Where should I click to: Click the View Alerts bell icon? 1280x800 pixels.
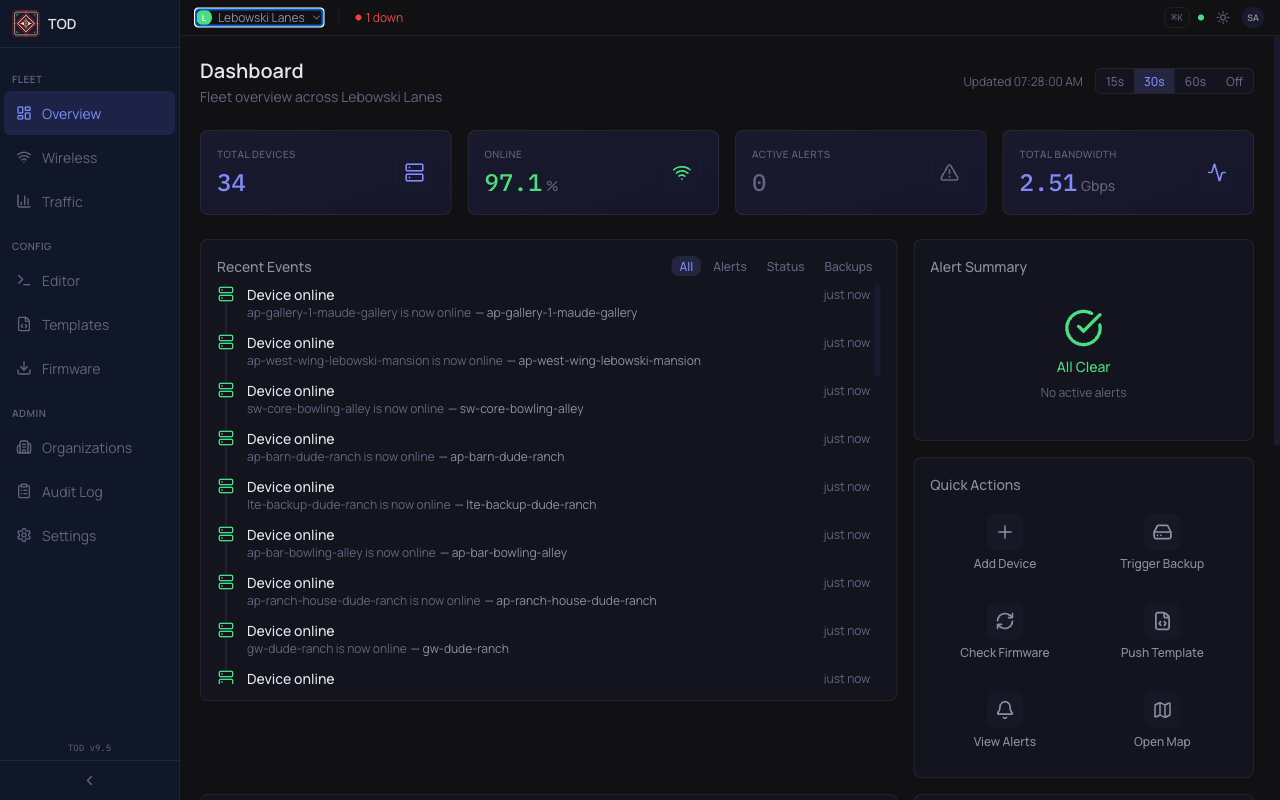coord(1004,709)
